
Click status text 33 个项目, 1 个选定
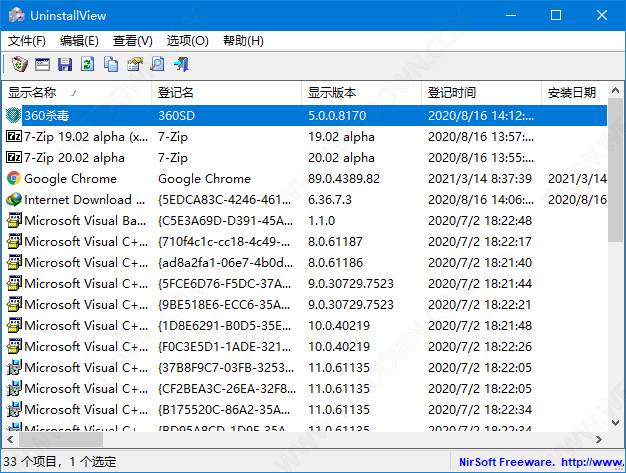pyautogui.click(x=60, y=462)
